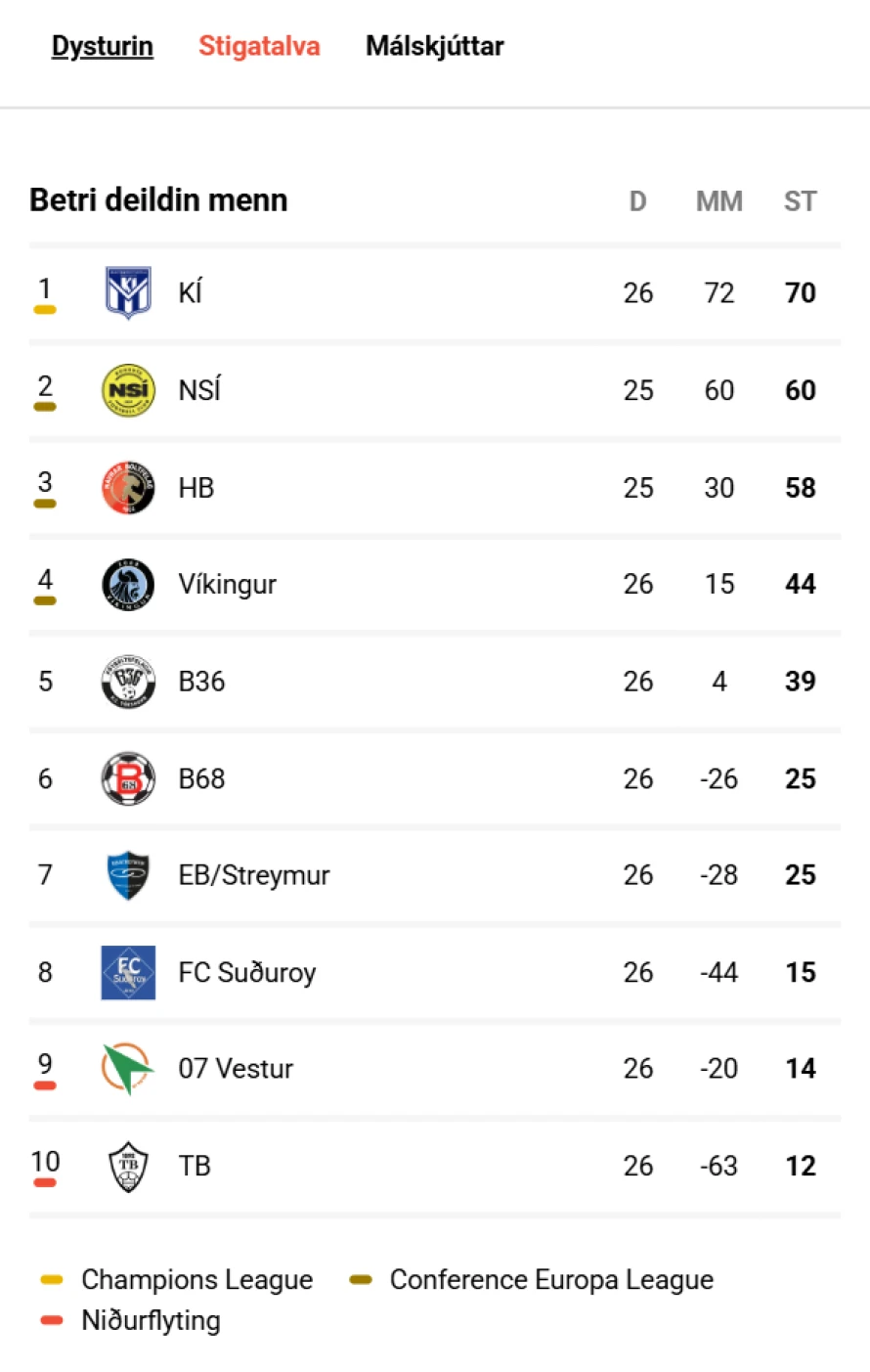Click the NSÍ yellow club logo
Viewport: 870px width, 1372px height.
coord(128,390)
